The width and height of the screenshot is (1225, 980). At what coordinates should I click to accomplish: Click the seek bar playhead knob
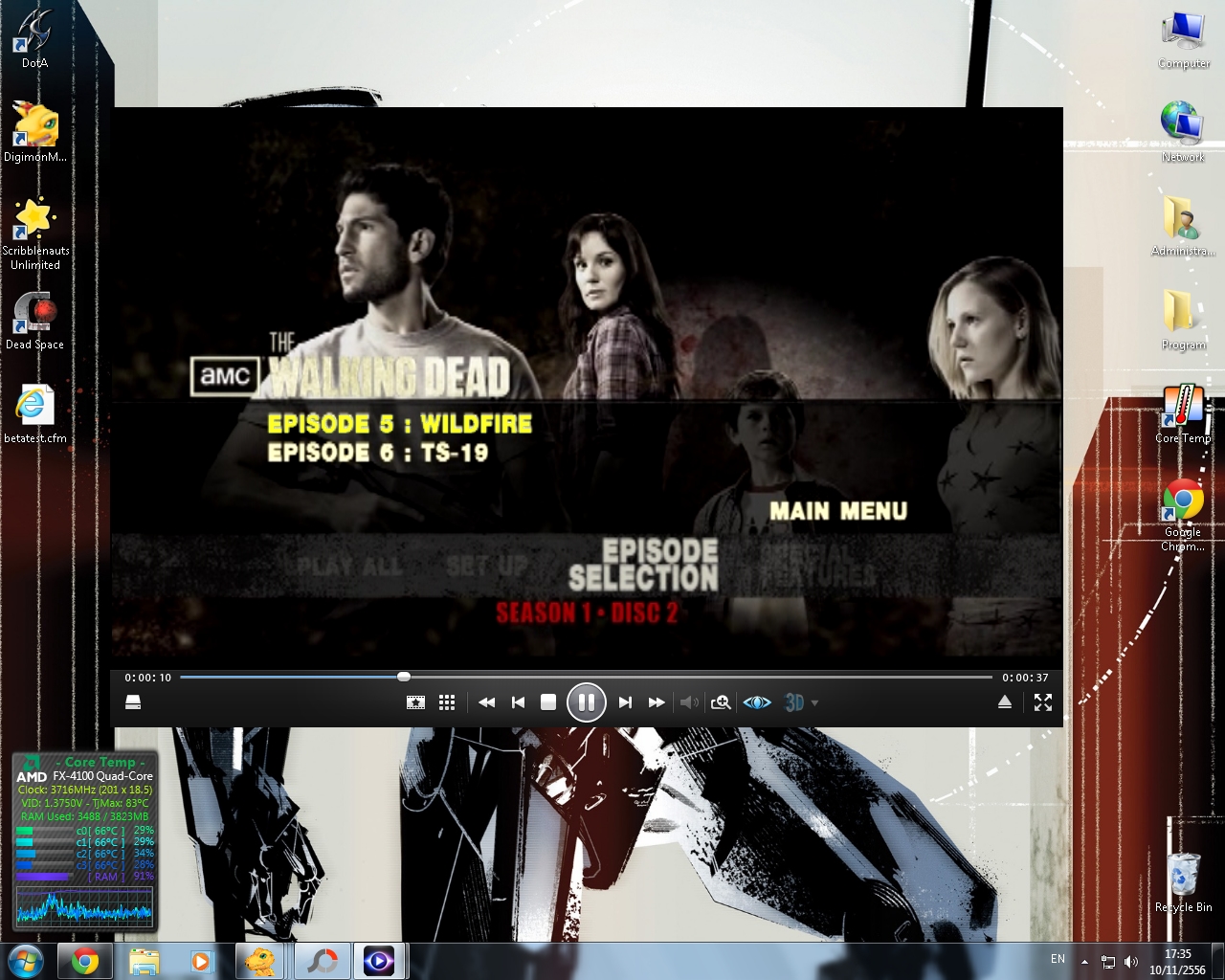[x=404, y=677]
